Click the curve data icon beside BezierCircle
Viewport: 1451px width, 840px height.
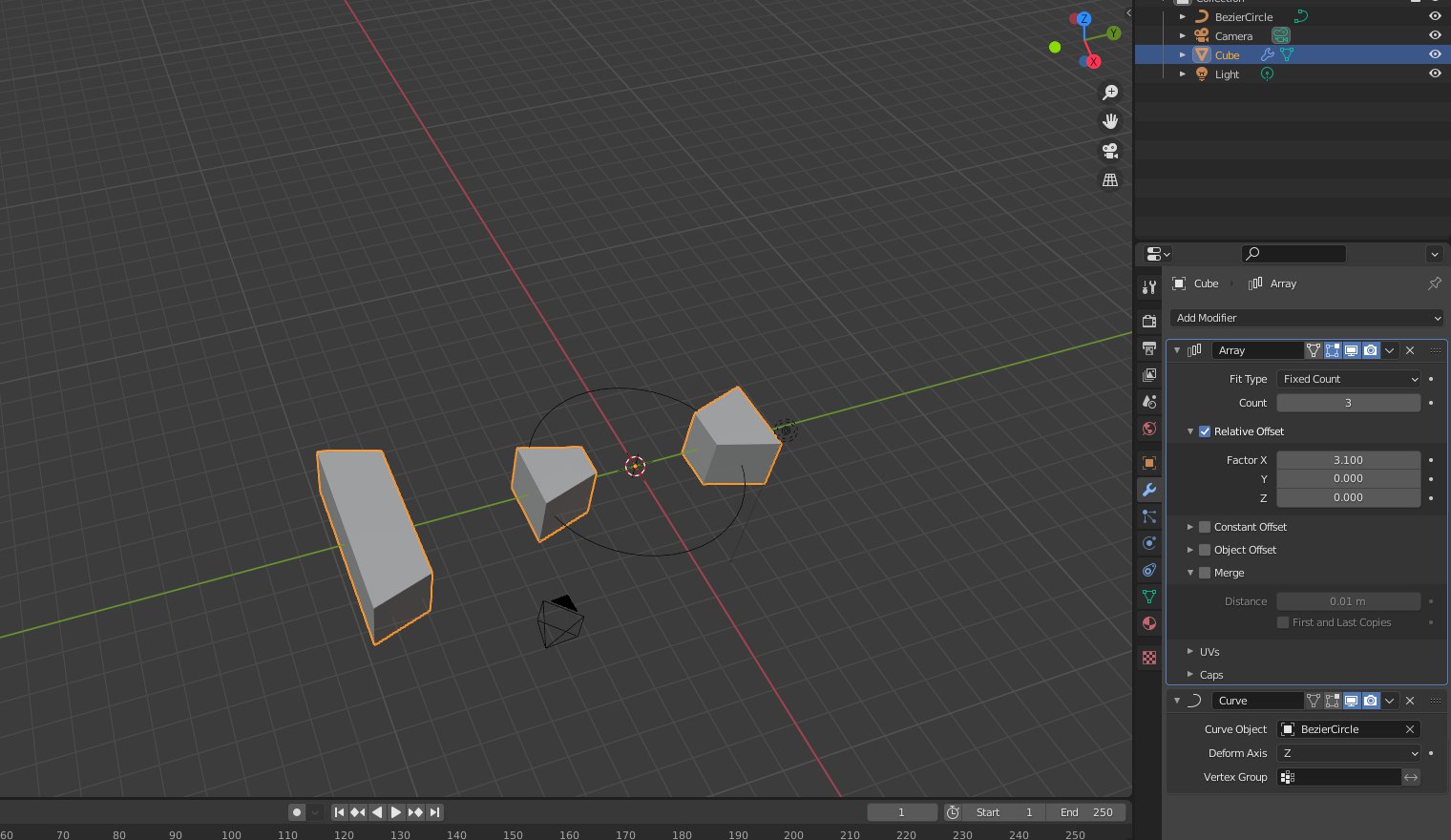click(x=1300, y=16)
